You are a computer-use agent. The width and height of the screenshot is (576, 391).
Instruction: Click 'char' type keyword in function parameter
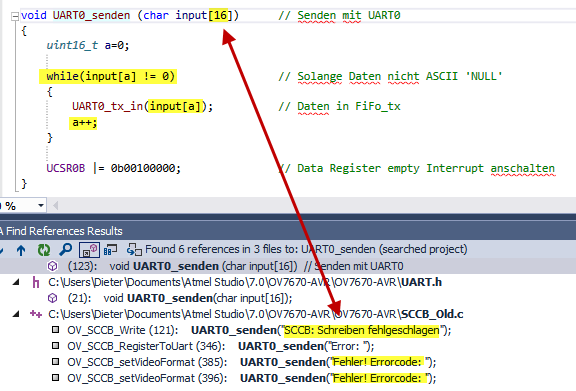click(156, 15)
